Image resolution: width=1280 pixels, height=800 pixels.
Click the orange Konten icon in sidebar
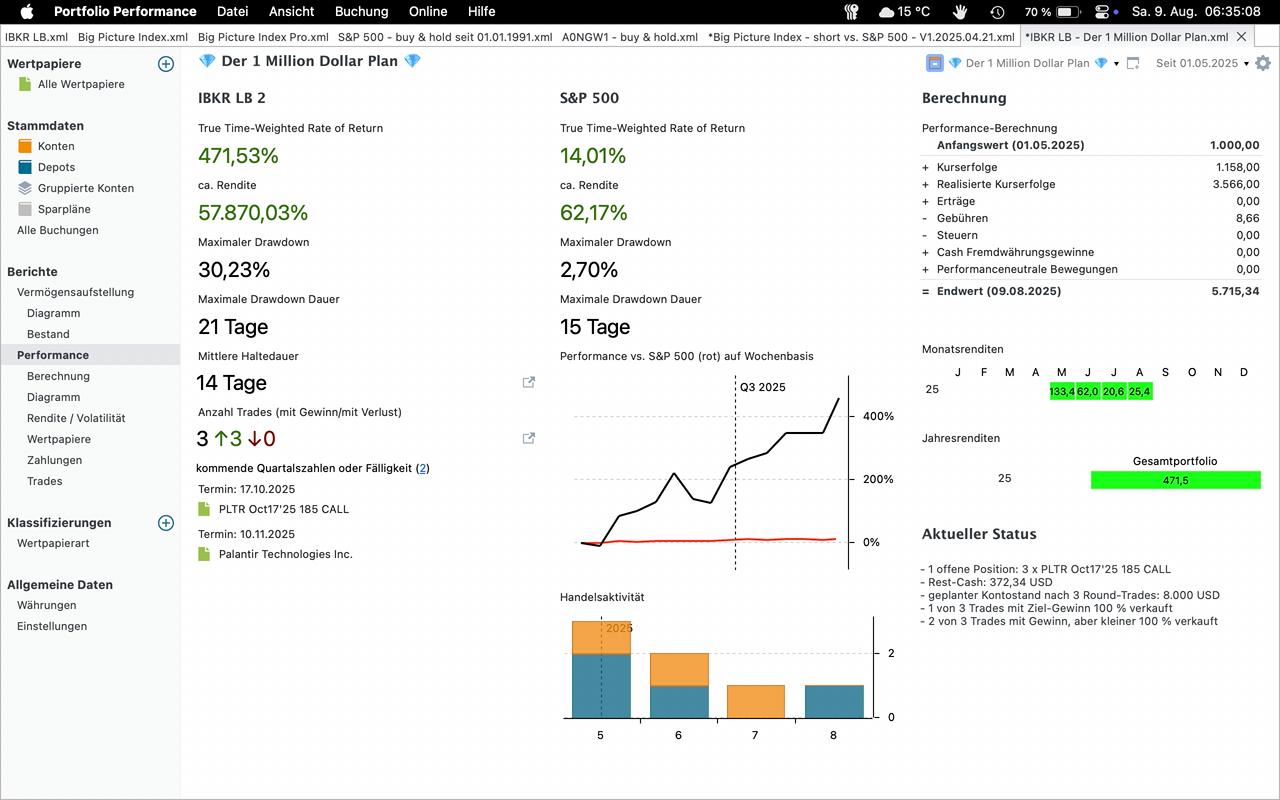click(x=25, y=146)
